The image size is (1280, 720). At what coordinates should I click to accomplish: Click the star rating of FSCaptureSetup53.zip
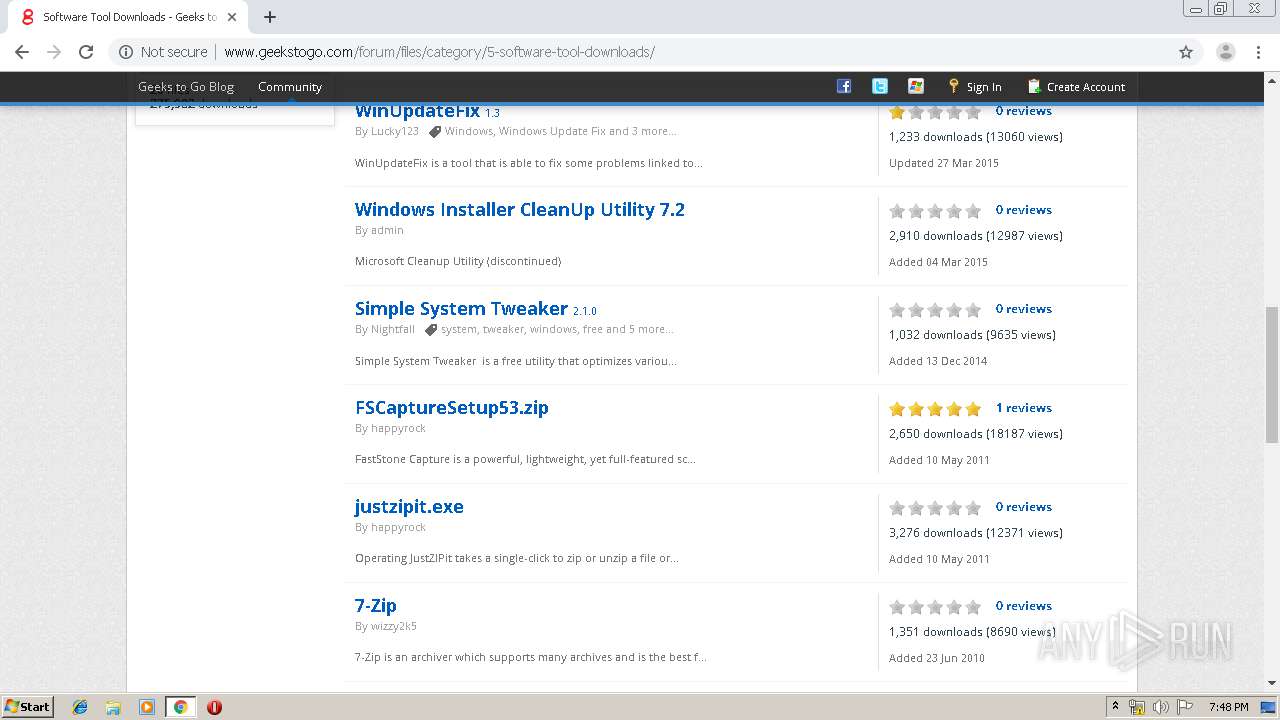point(935,408)
